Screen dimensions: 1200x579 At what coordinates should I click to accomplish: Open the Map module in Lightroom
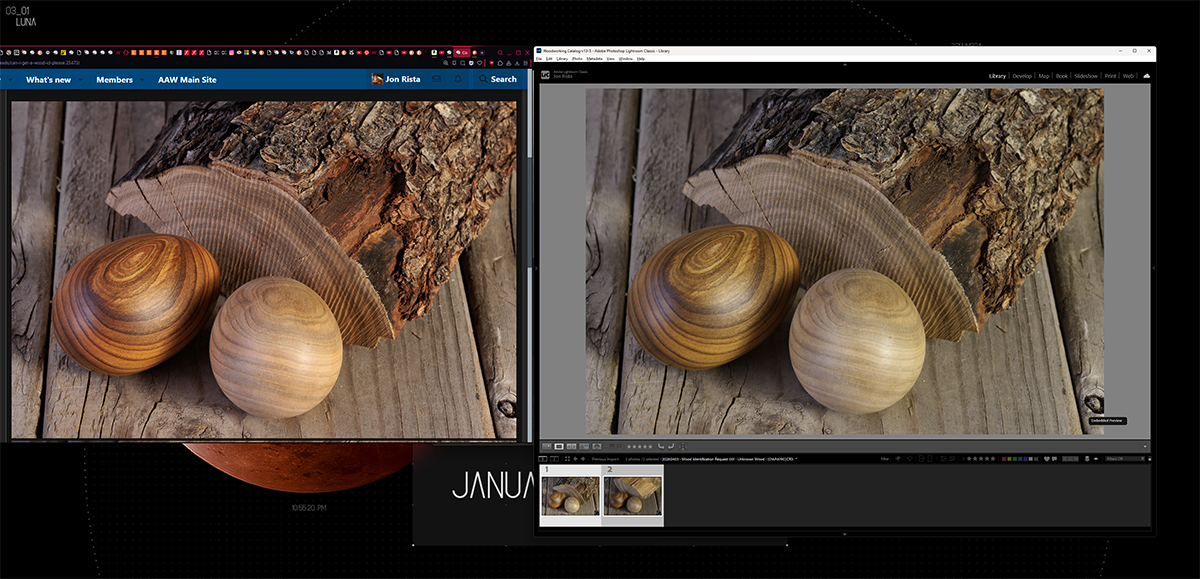pos(1044,76)
